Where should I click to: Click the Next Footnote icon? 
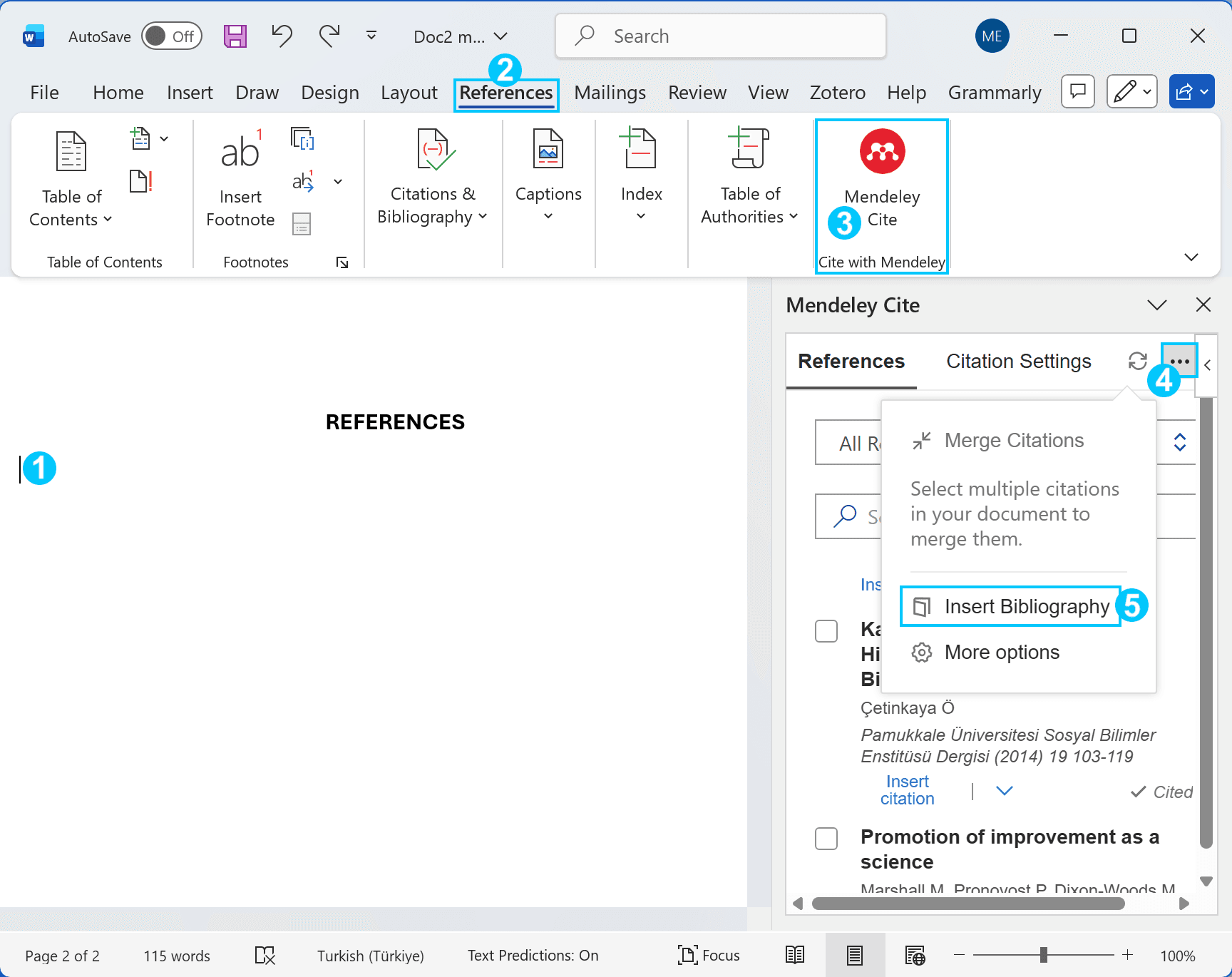[x=303, y=181]
